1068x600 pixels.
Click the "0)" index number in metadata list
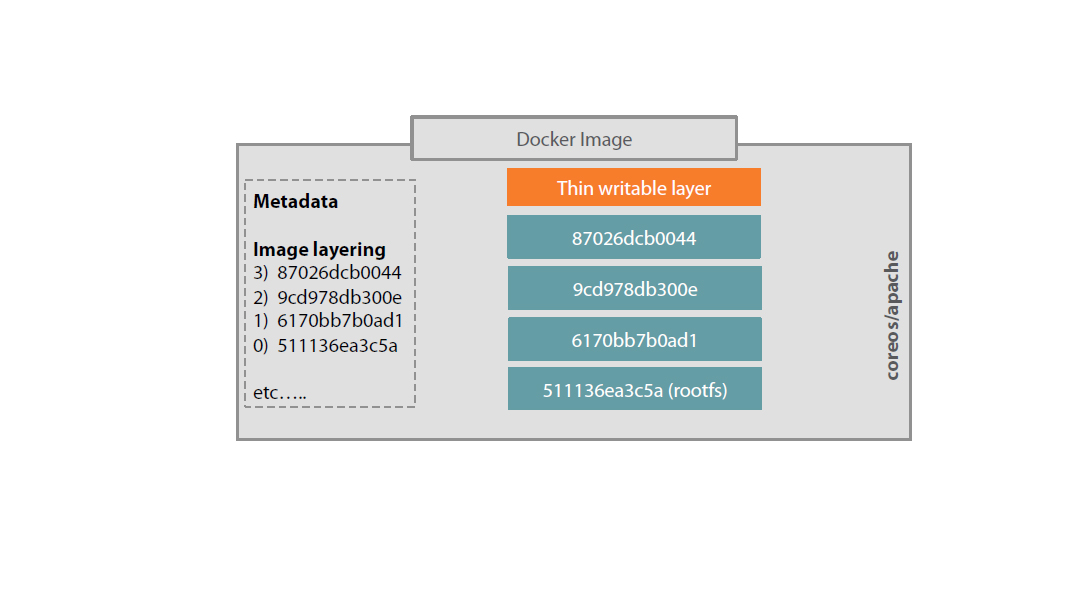point(261,346)
